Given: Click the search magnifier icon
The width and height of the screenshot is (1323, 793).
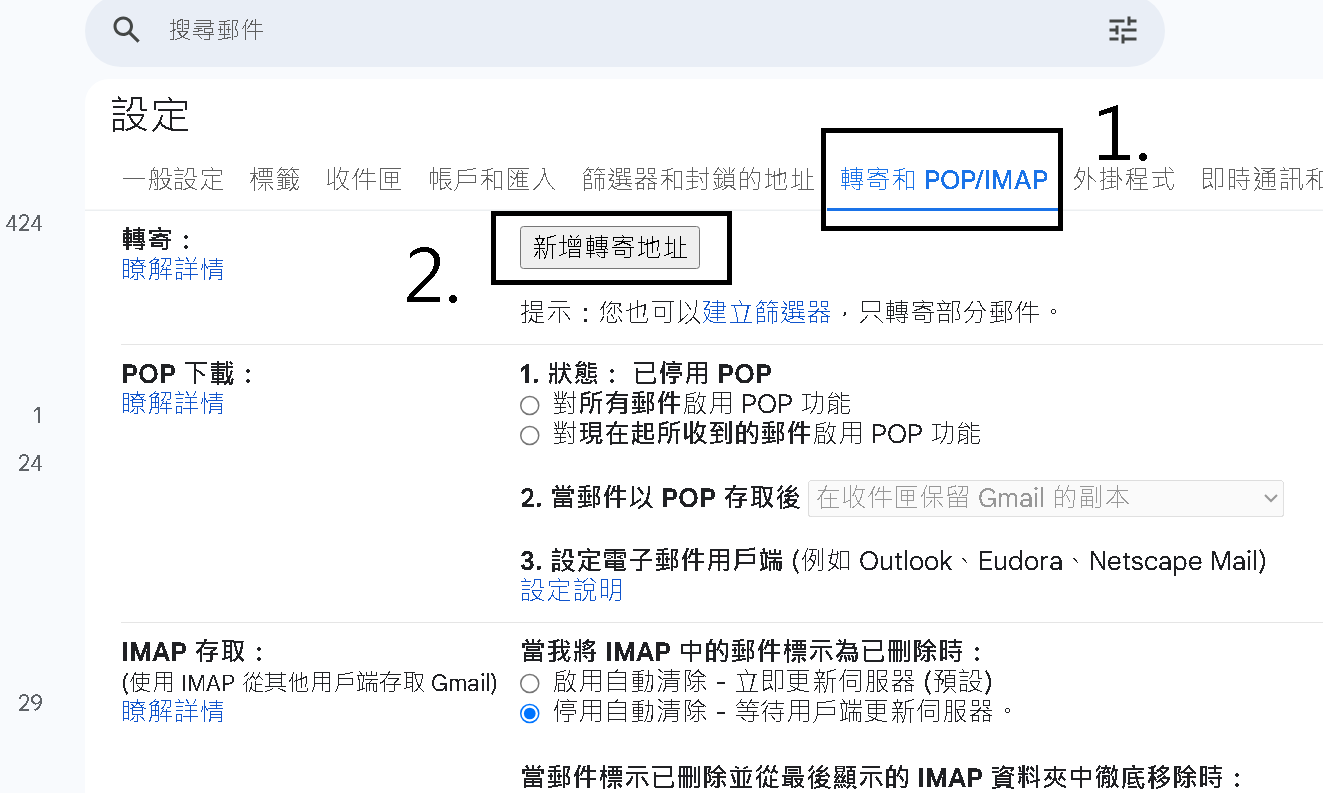Looking at the screenshot, I should (126, 30).
